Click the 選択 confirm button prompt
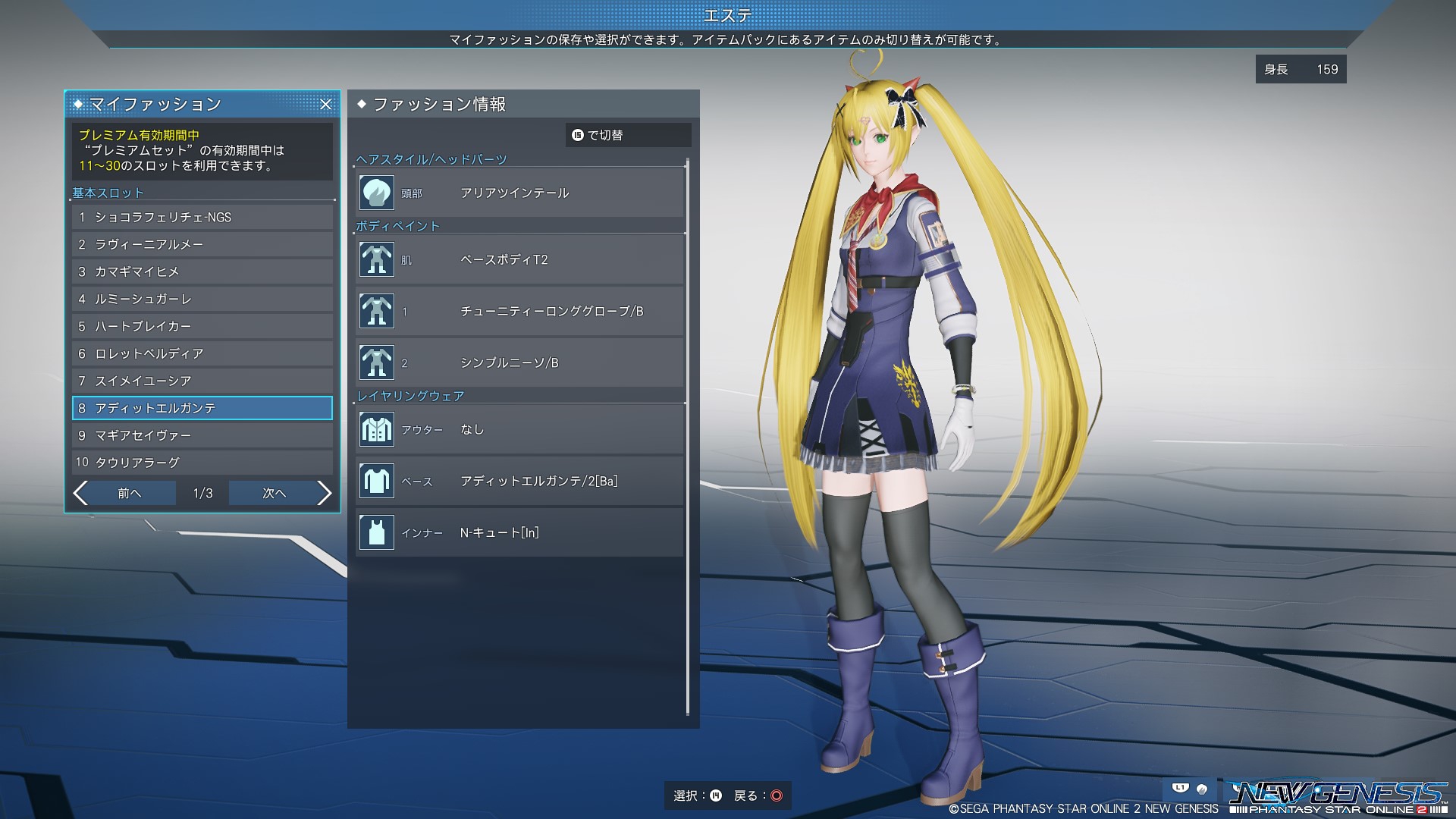Image resolution: width=1456 pixels, height=819 pixels. (698, 795)
